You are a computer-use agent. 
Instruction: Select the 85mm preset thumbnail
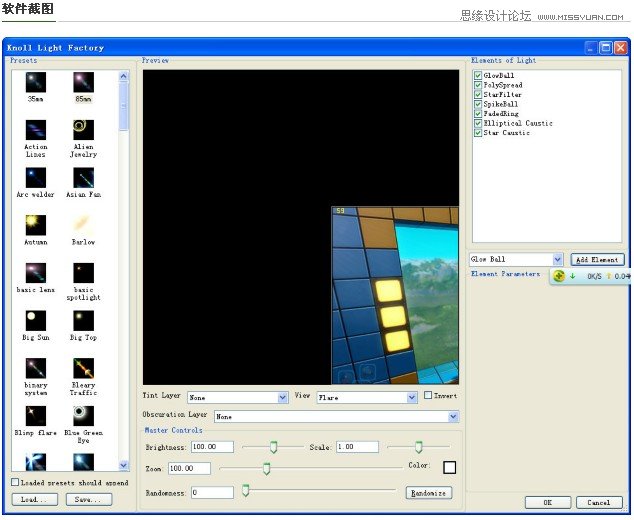click(83, 82)
